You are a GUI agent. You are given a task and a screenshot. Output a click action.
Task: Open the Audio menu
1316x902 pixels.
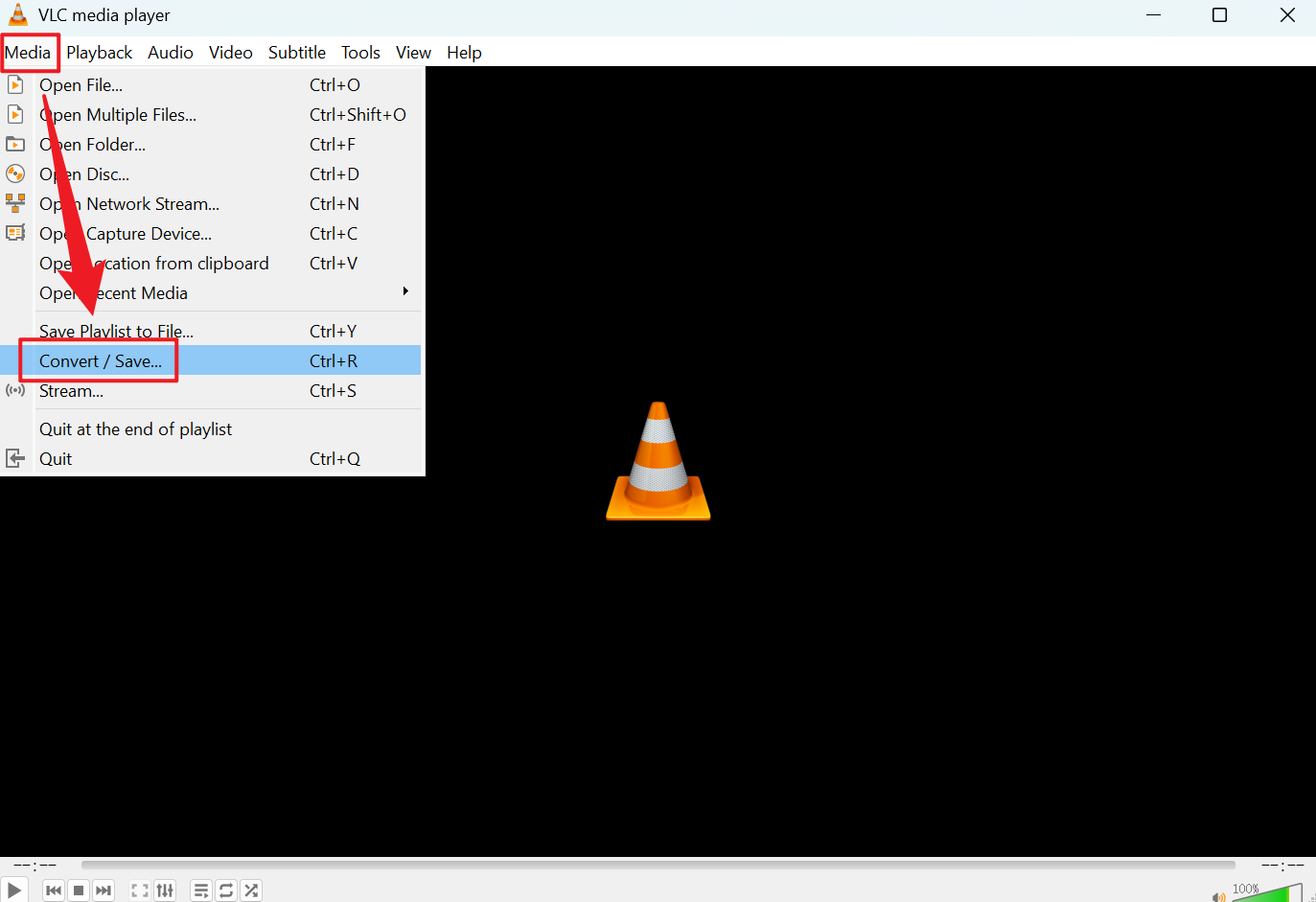tap(171, 53)
